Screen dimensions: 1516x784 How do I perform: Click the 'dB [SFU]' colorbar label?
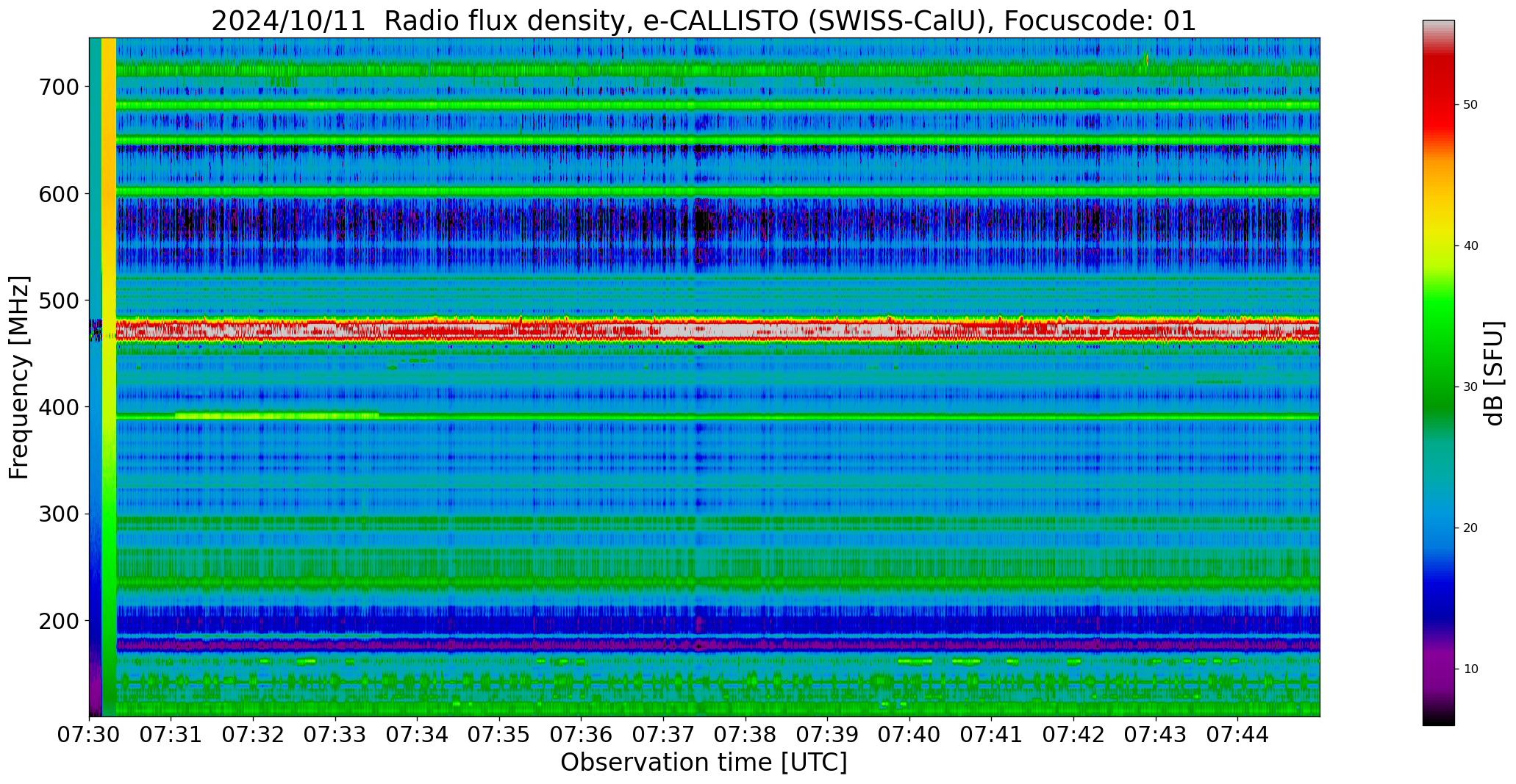point(1494,373)
